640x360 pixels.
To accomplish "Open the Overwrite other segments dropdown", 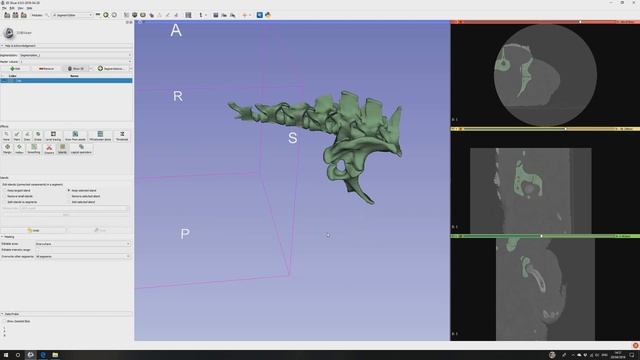I will click(x=83, y=256).
